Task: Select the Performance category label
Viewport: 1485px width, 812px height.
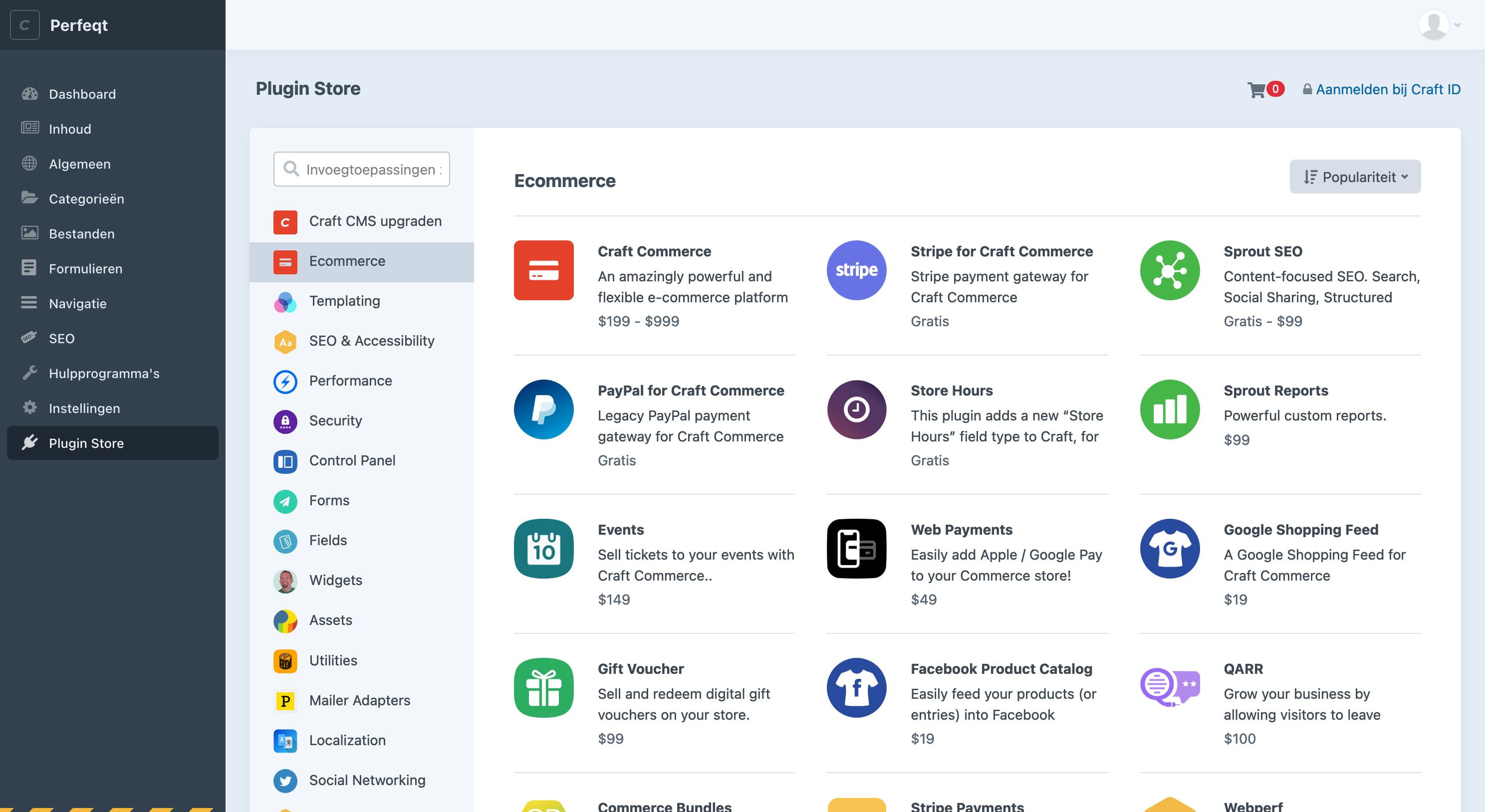Action: coord(350,381)
